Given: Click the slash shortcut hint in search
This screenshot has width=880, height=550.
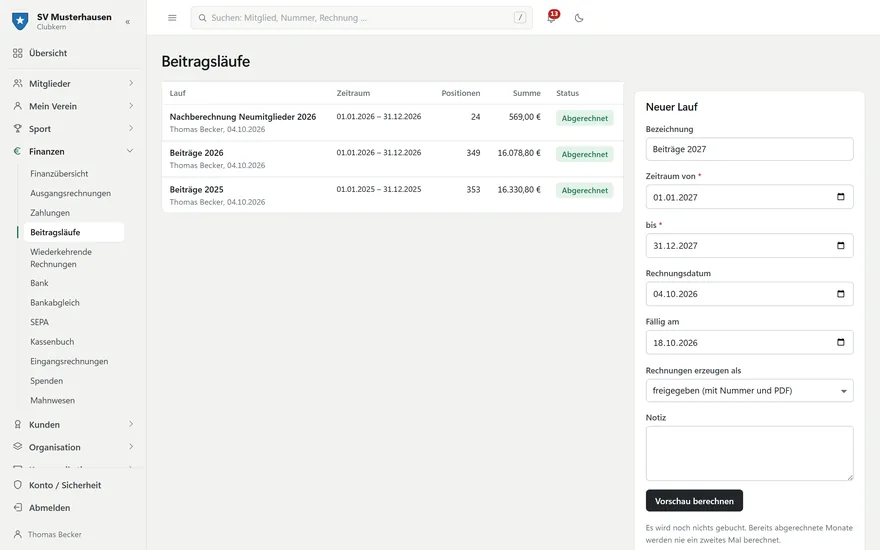Looking at the screenshot, I should pyautogui.click(x=520, y=18).
